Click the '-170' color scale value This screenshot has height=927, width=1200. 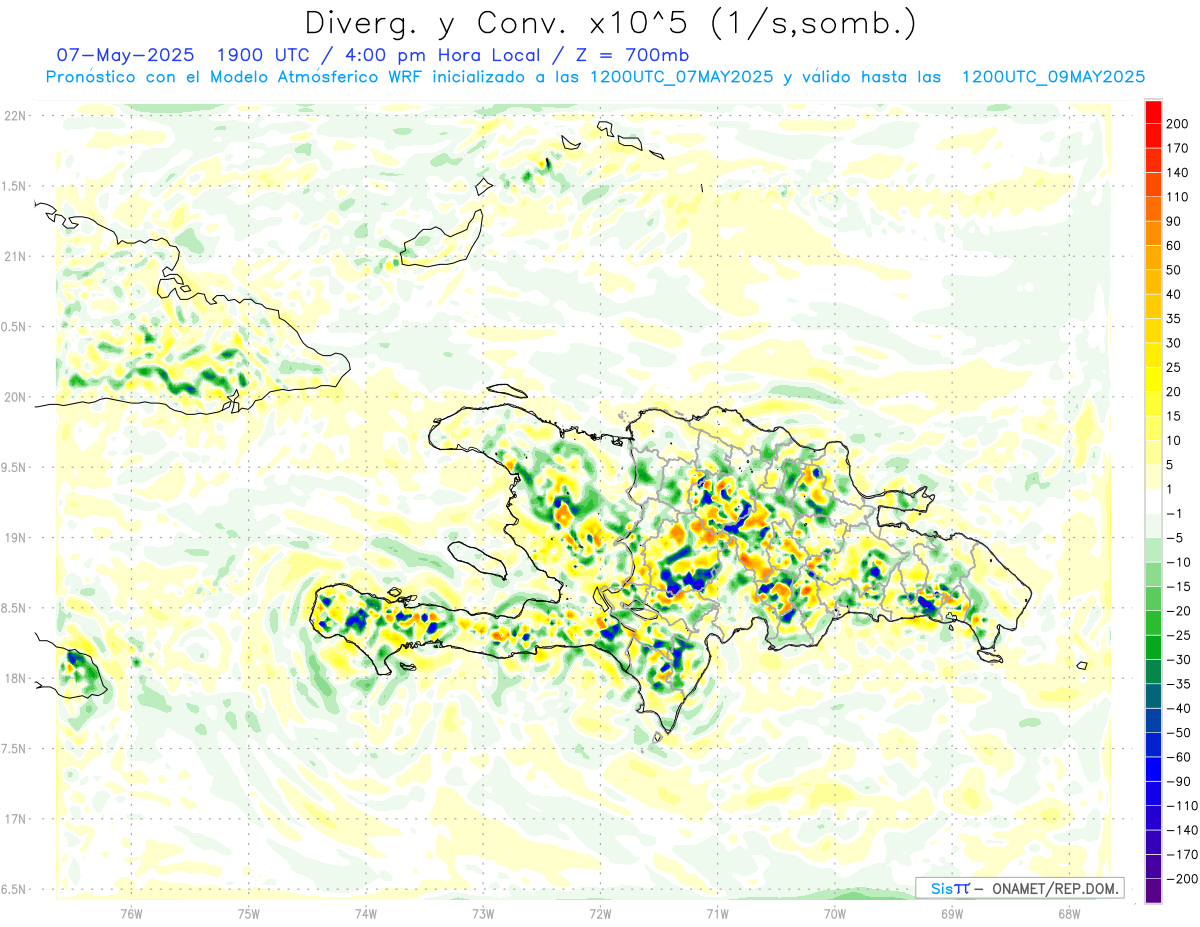pyautogui.click(x=1181, y=854)
